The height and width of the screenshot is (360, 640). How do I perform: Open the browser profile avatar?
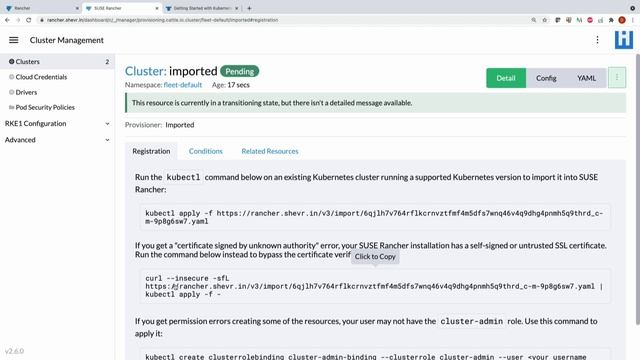tap(622, 20)
